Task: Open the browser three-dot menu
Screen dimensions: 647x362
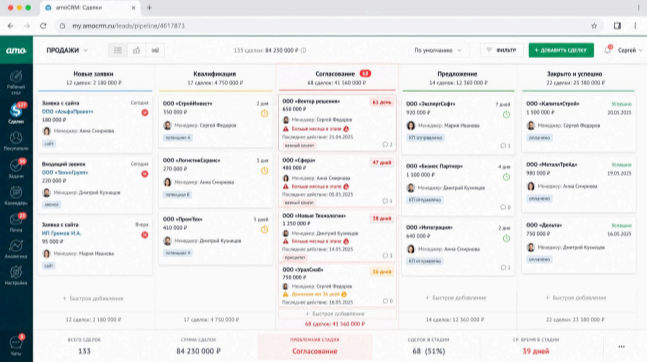Action: [x=635, y=26]
